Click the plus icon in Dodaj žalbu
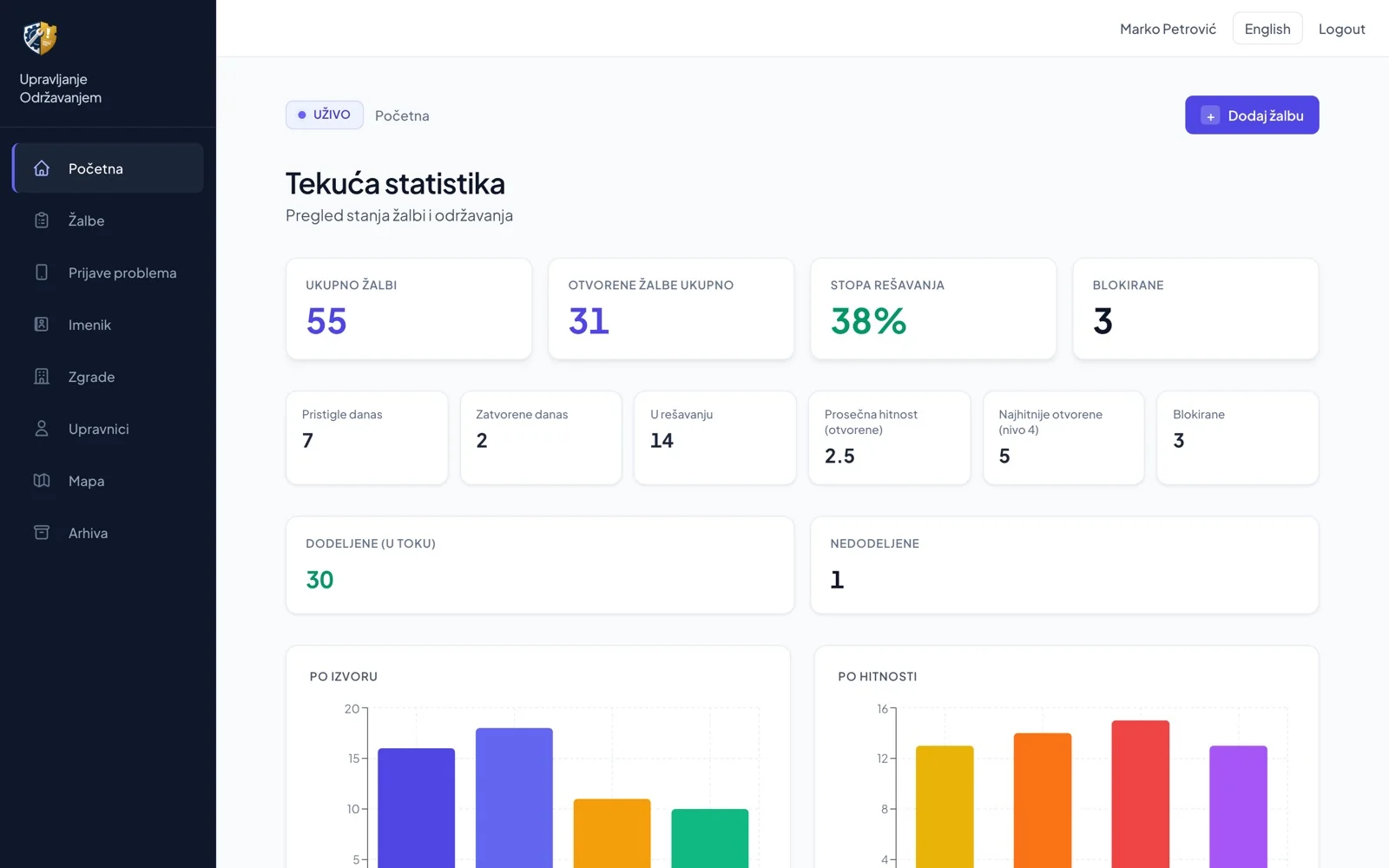Image resolution: width=1389 pixels, height=868 pixels. (1210, 115)
